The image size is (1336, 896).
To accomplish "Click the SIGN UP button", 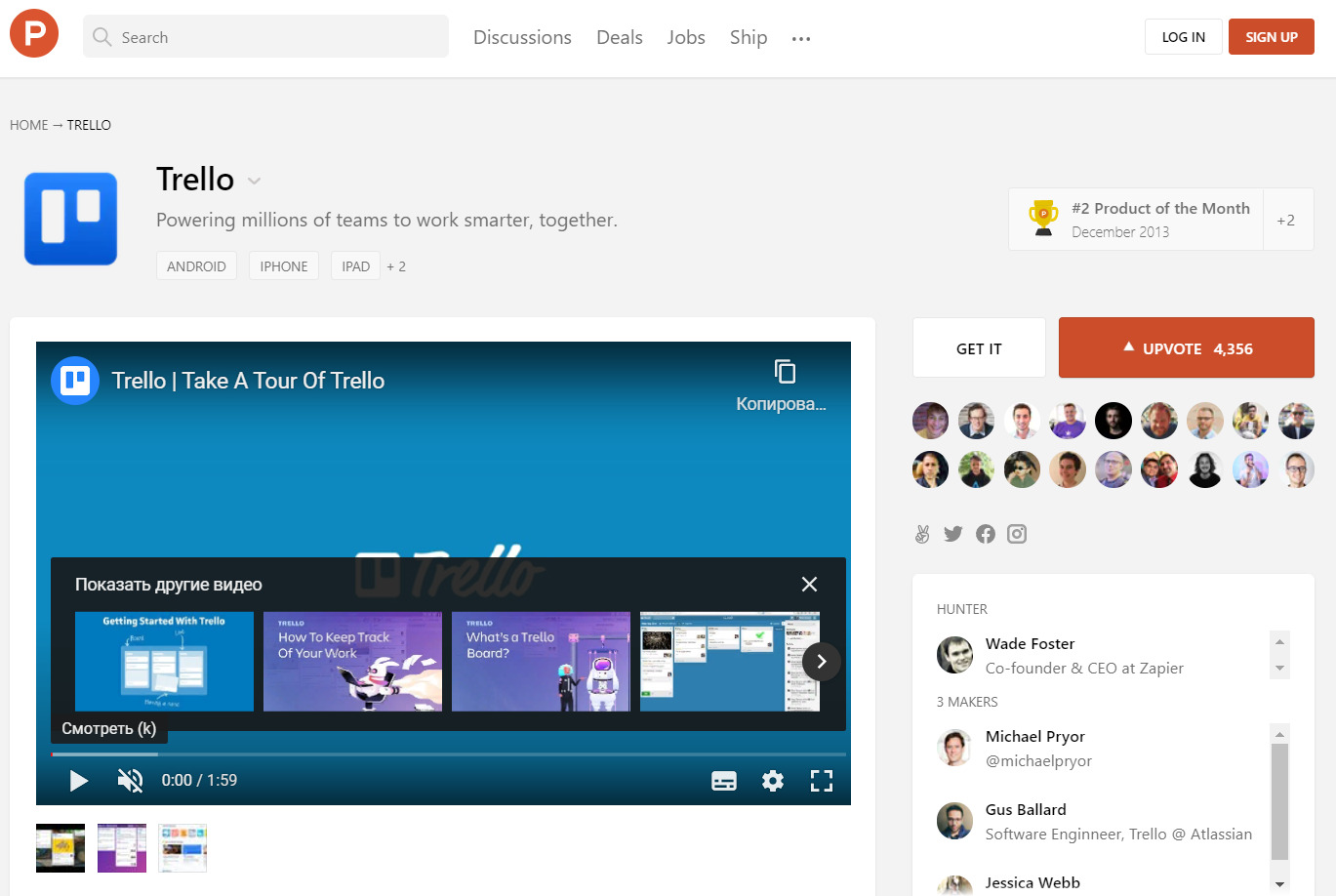I will click(x=1272, y=37).
